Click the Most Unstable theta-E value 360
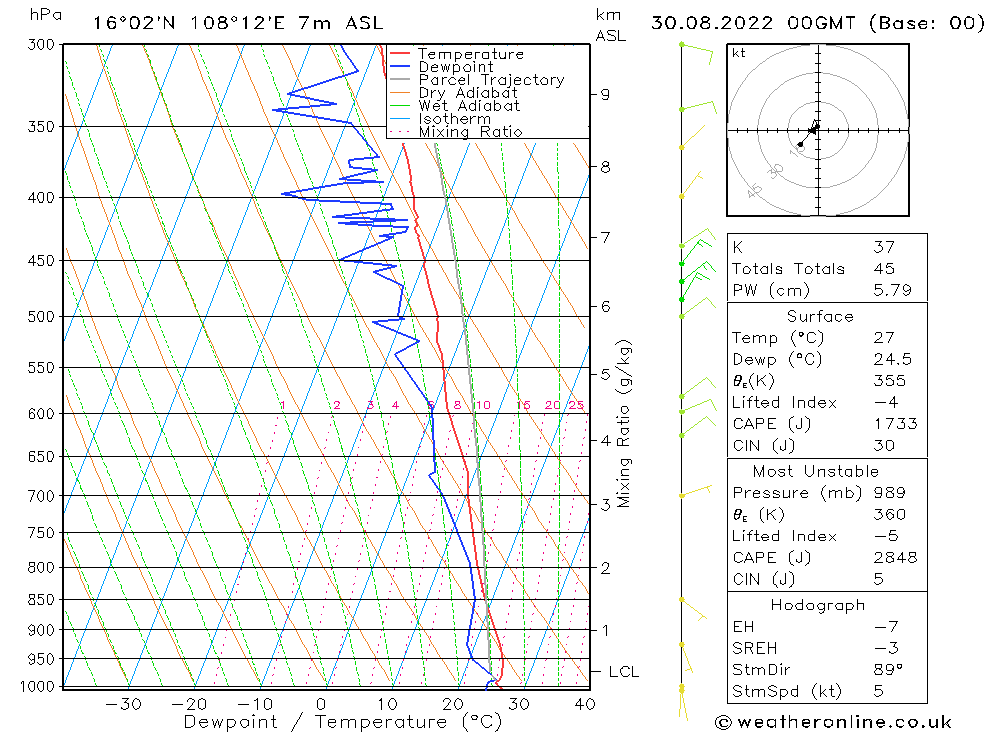Image resolution: width=1000 pixels, height=733 pixels. [890, 515]
